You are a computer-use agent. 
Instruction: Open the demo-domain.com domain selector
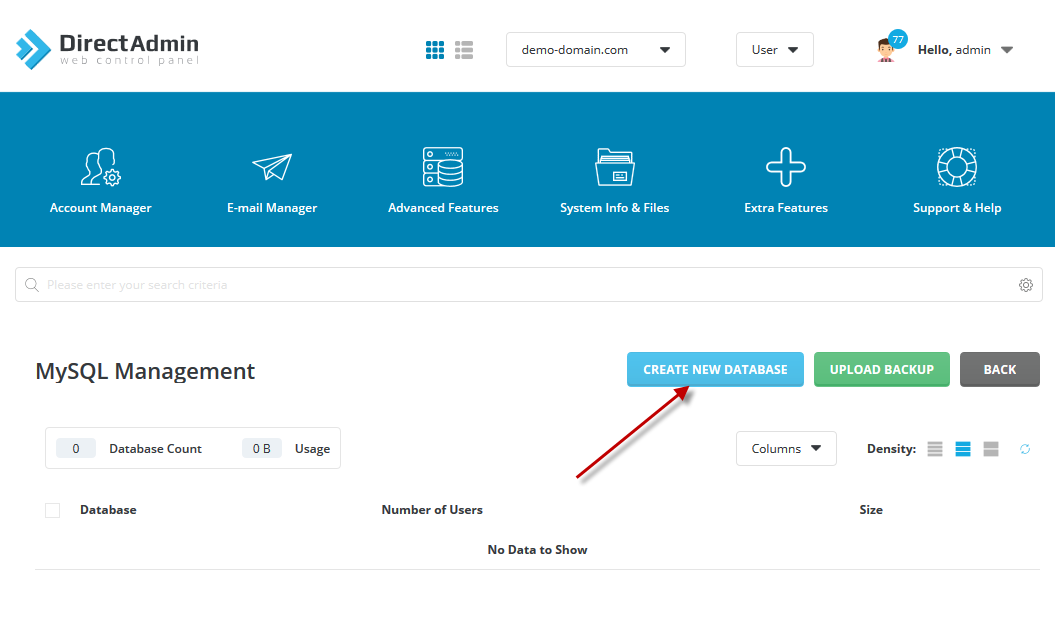[x=595, y=50]
